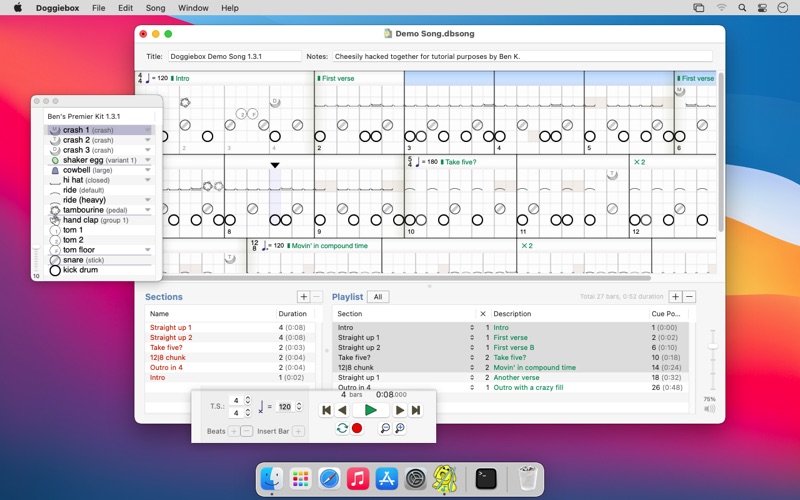Open section popup for Take five? playlist row

tap(472, 358)
